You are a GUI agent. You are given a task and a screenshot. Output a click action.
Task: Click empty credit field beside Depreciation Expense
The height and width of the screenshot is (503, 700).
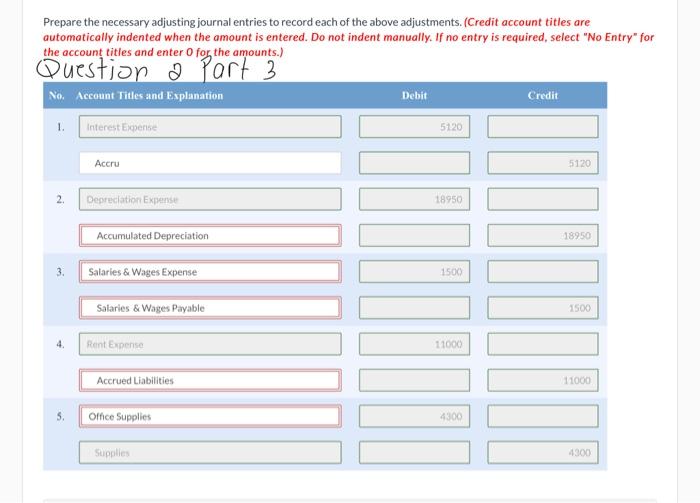(543, 199)
